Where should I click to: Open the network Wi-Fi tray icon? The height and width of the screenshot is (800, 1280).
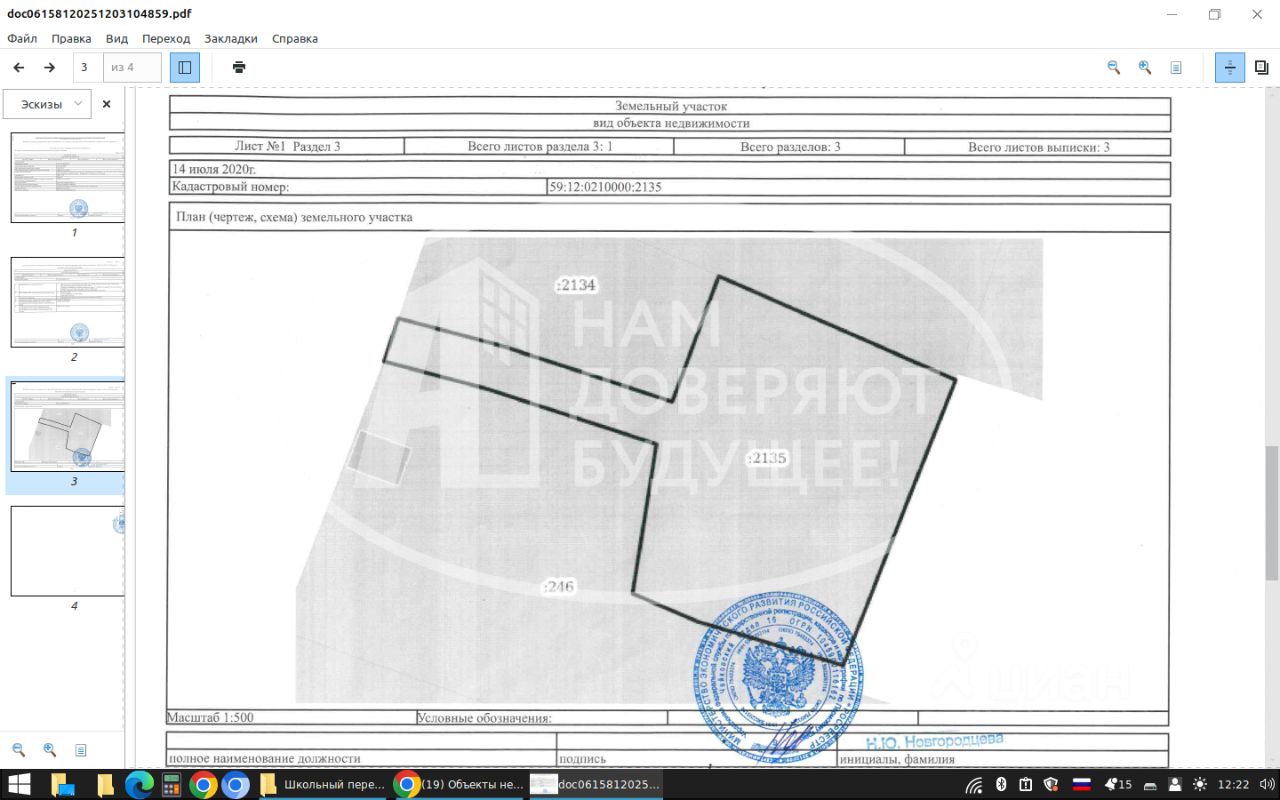coord(973,784)
